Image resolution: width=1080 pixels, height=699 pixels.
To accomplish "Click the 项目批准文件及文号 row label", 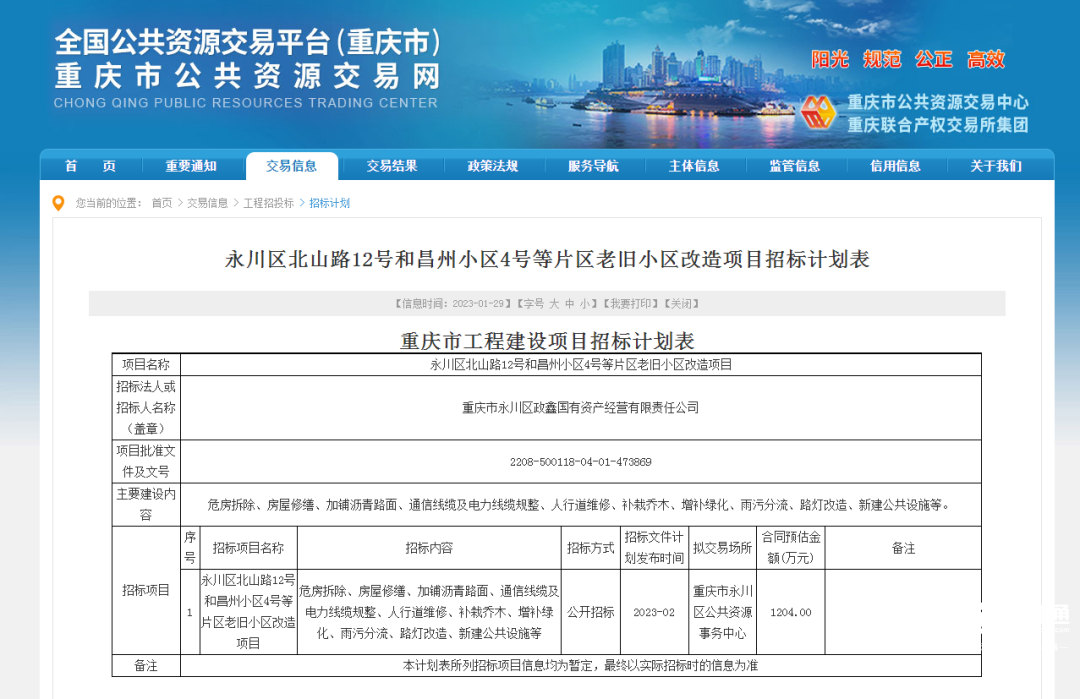I will [146, 461].
